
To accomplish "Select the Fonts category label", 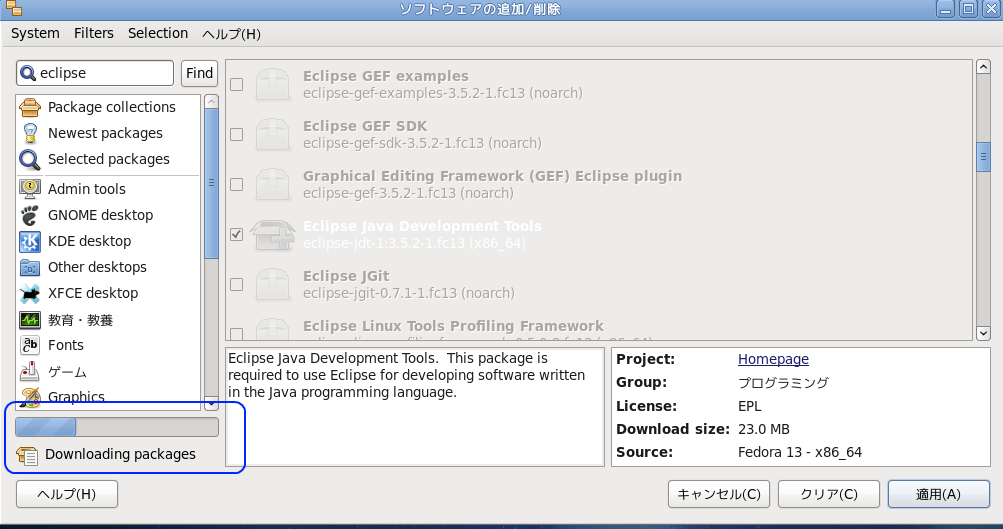I will coord(66,345).
